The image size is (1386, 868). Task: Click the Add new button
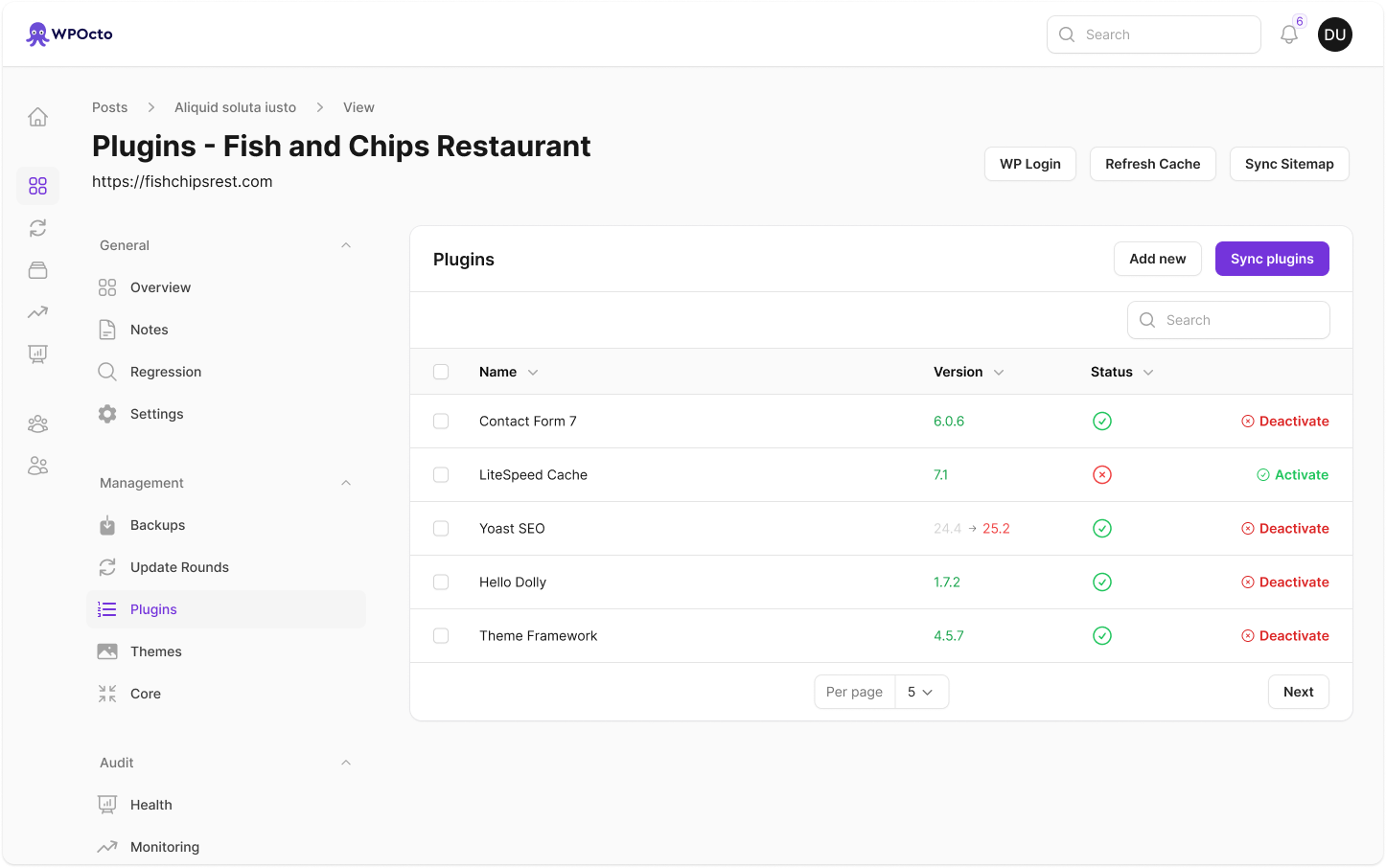tap(1158, 259)
